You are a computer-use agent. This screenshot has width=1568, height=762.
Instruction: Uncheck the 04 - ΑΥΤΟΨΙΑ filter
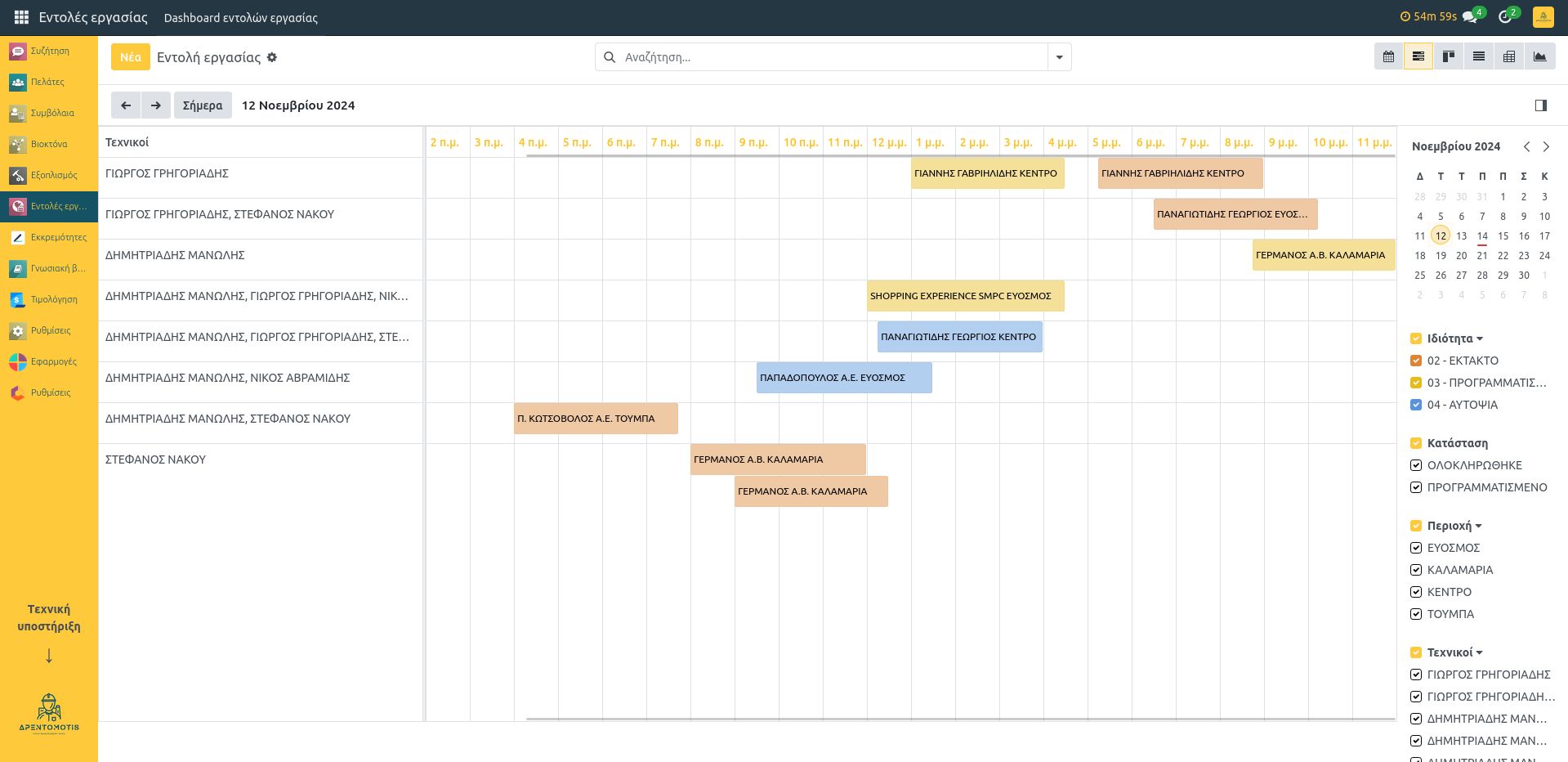coord(1416,405)
